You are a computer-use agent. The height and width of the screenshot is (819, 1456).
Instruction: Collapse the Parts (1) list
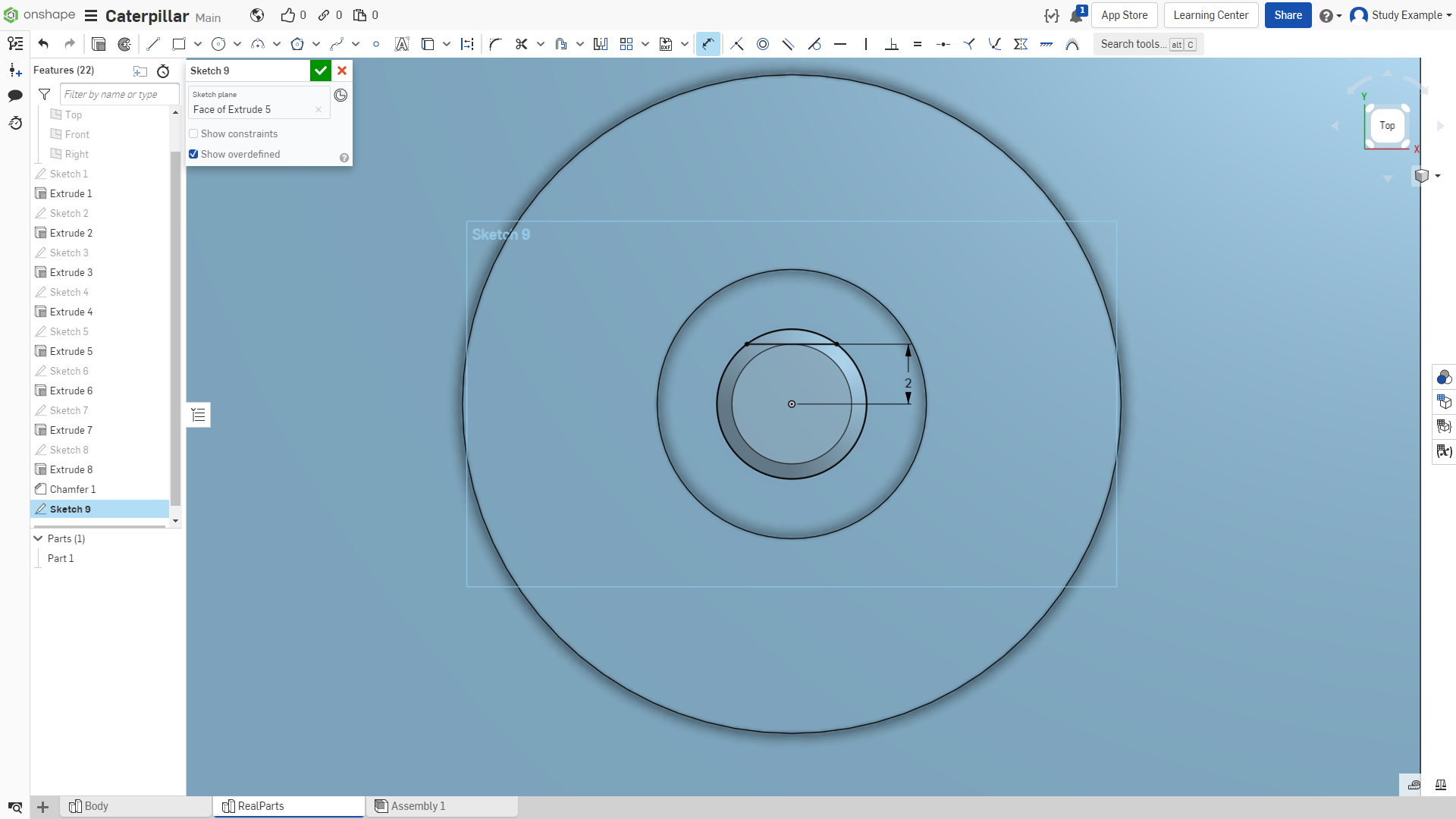[38, 538]
